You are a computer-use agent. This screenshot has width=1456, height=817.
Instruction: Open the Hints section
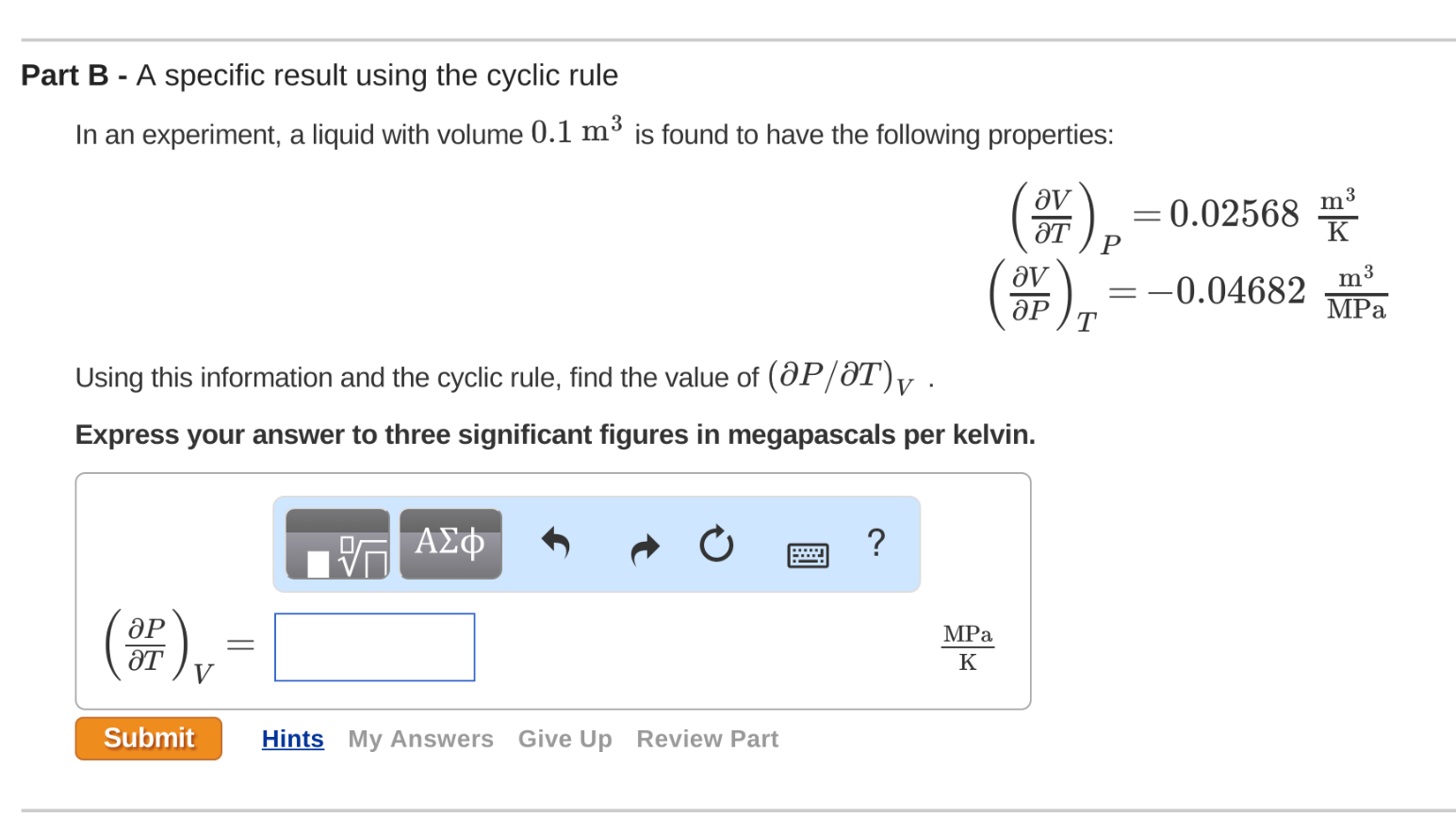point(292,739)
